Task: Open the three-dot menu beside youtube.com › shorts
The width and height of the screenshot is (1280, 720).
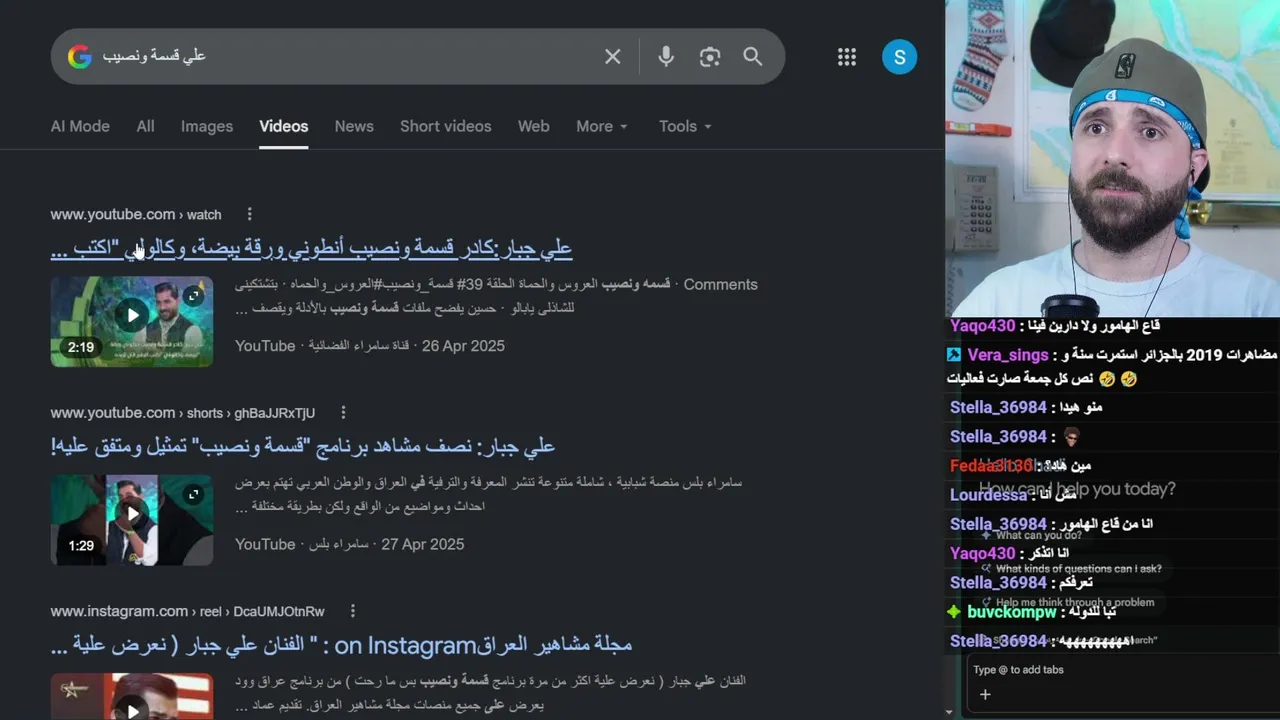Action: 343,413
